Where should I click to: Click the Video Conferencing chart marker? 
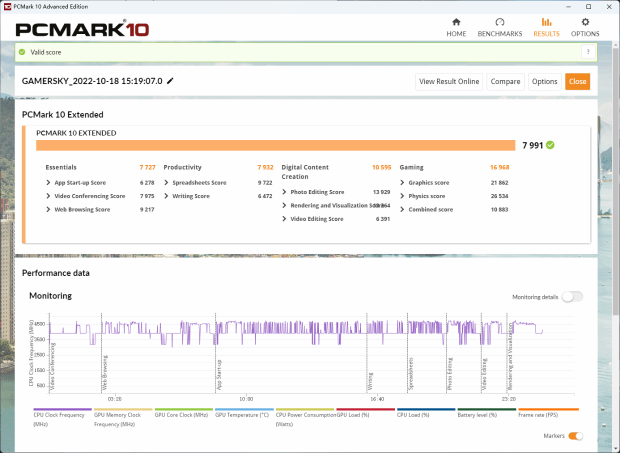click(53, 366)
